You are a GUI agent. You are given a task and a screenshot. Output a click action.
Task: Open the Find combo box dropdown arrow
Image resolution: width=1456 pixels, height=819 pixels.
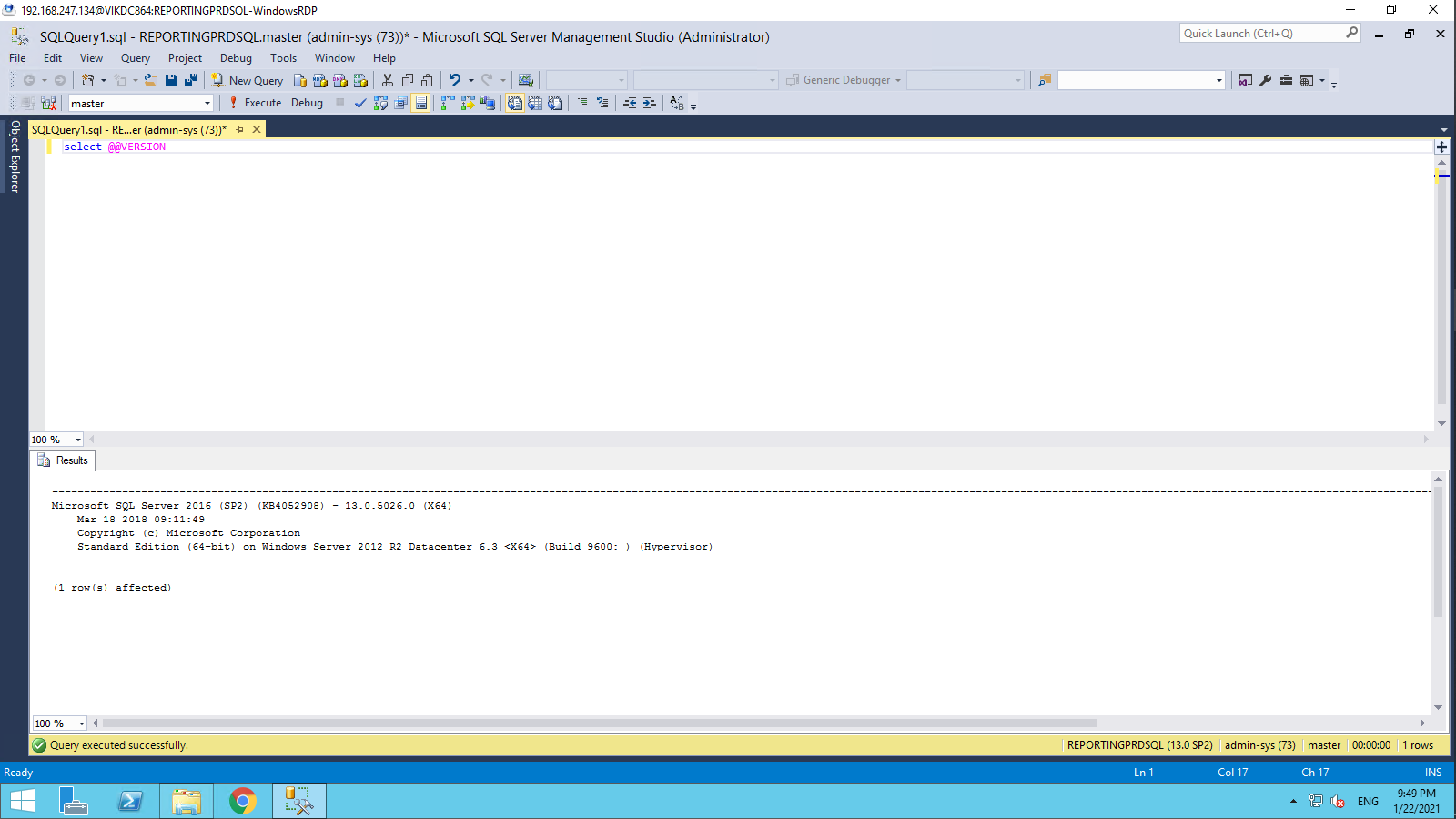(1219, 80)
